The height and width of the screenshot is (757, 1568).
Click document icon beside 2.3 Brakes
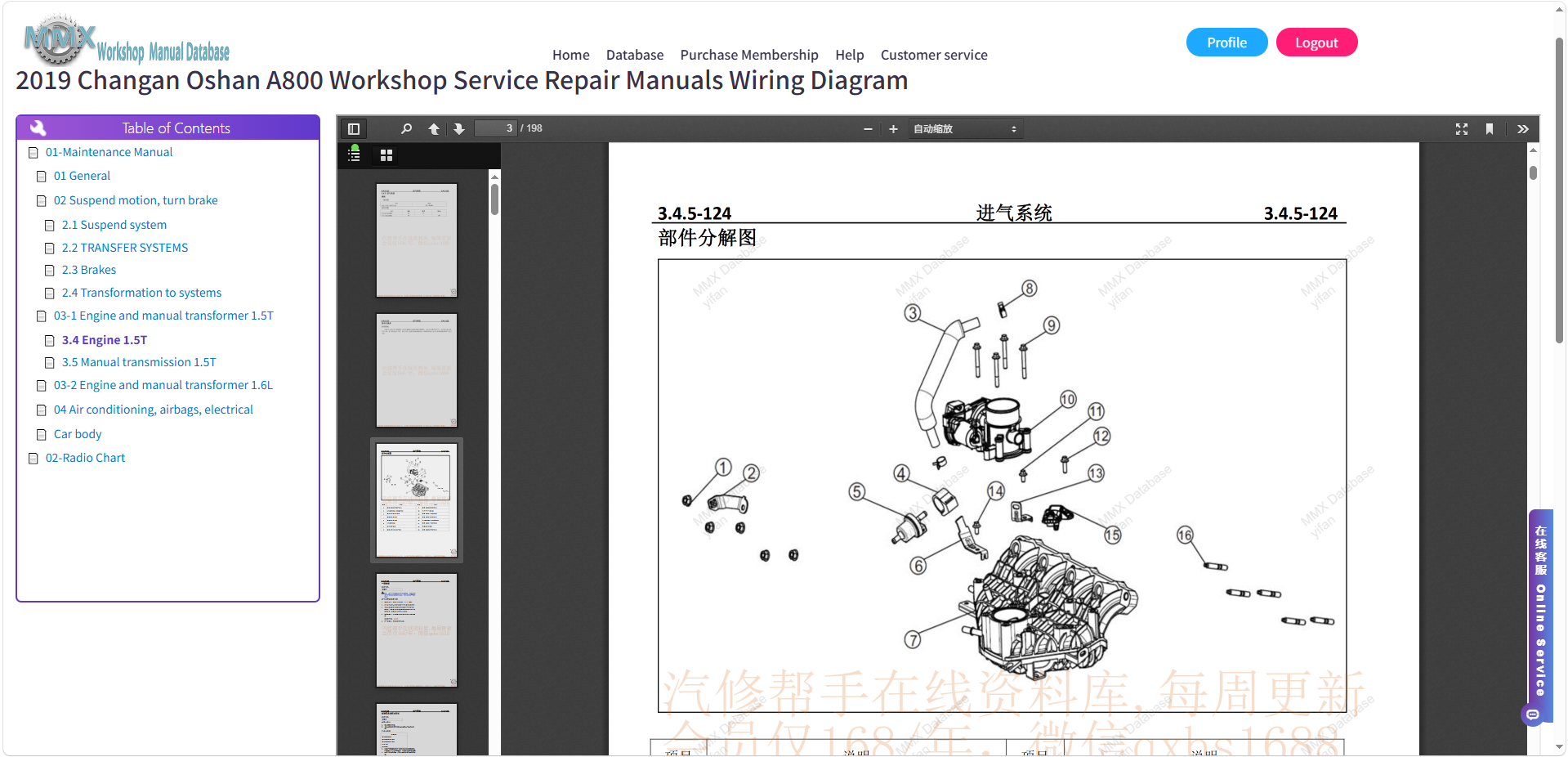[x=50, y=271]
